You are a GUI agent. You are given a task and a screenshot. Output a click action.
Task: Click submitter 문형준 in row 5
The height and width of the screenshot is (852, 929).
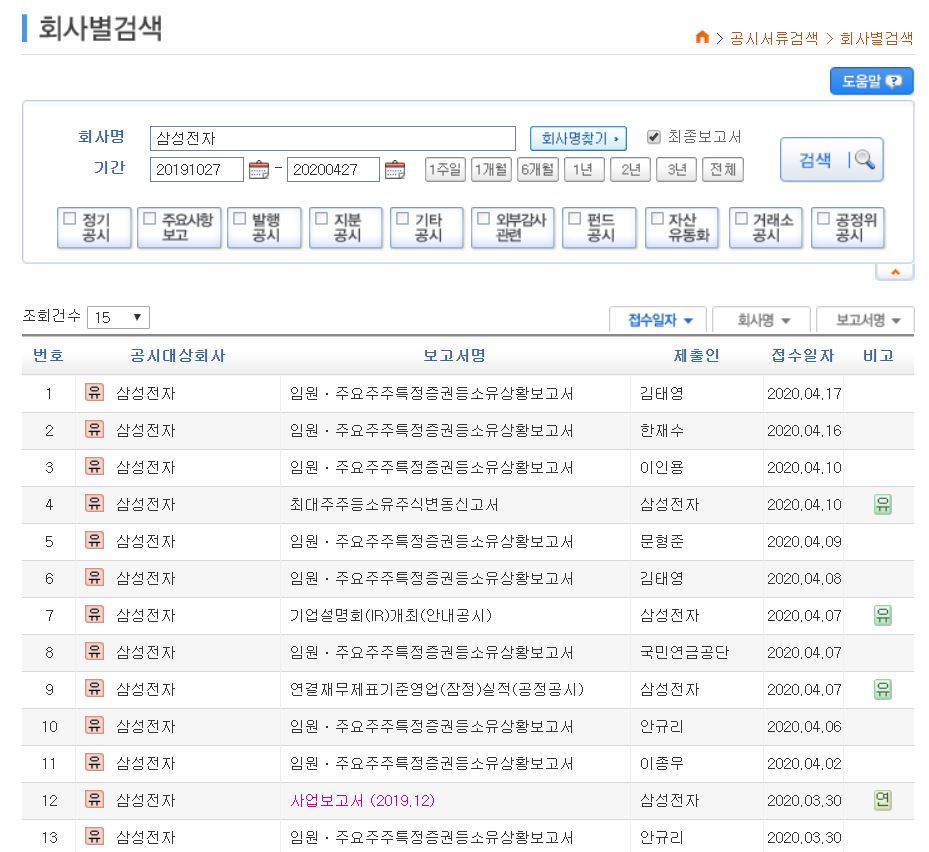662,542
